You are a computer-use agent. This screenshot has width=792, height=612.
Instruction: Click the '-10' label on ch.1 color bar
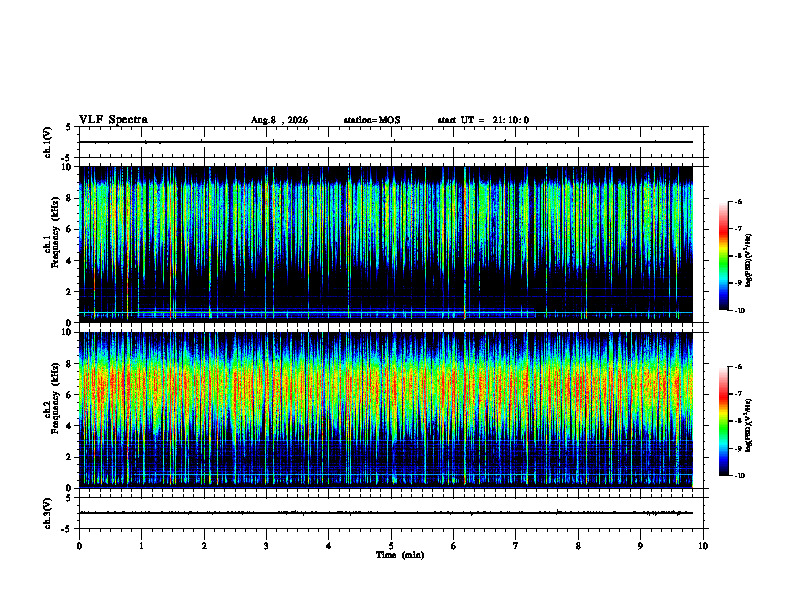tap(739, 311)
